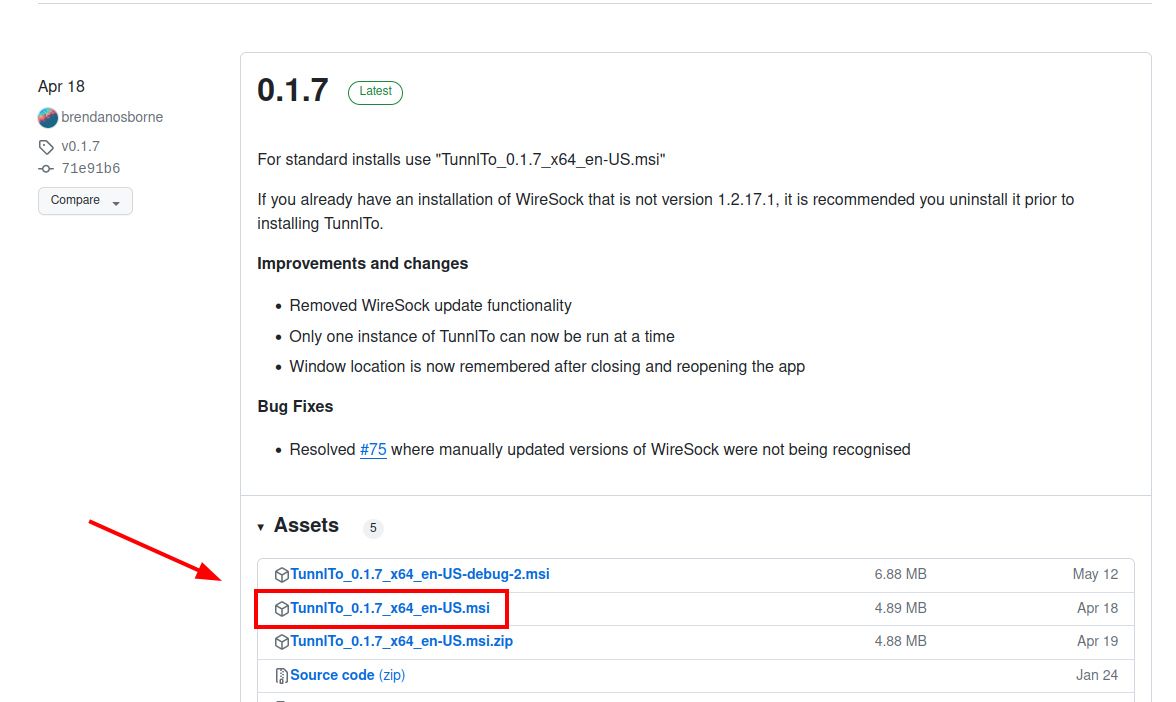Download TunnlTo_0.1.7_x64_en-US.msi.zip

coord(402,642)
